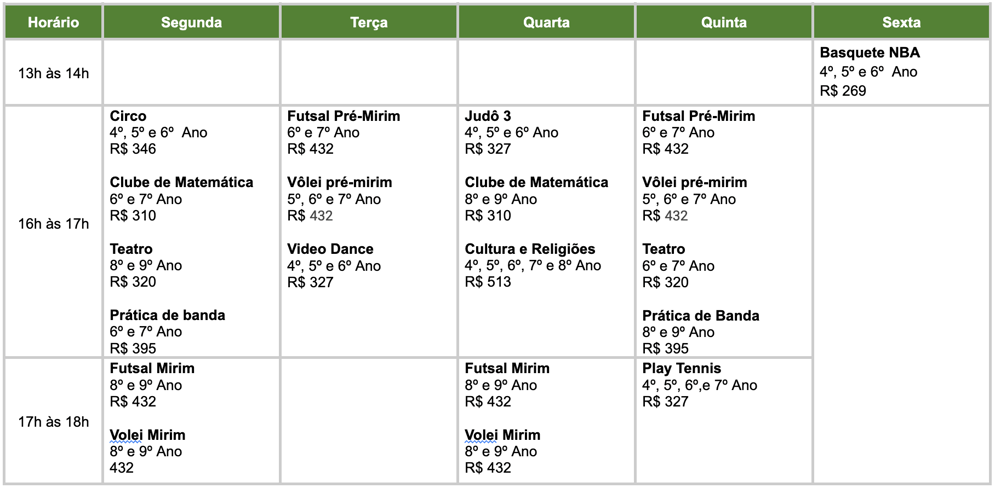Select Teatro in the Quinta column
The image size is (995, 488).
click(664, 249)
